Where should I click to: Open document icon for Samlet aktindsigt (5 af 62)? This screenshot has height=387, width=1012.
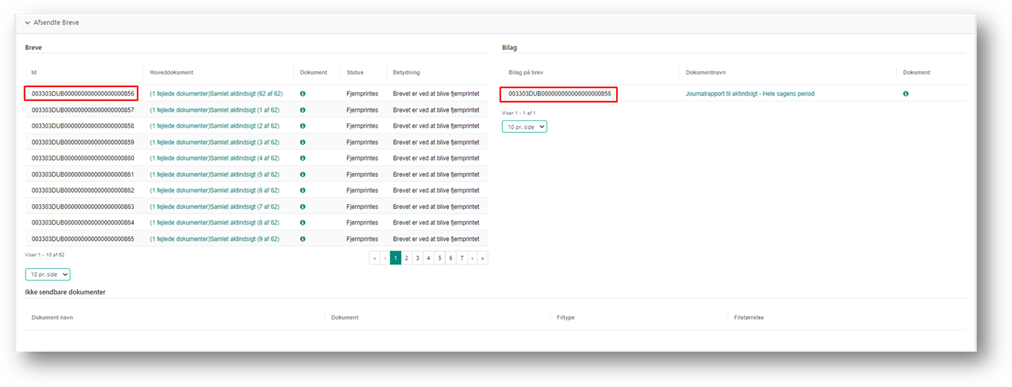(303, 174)
